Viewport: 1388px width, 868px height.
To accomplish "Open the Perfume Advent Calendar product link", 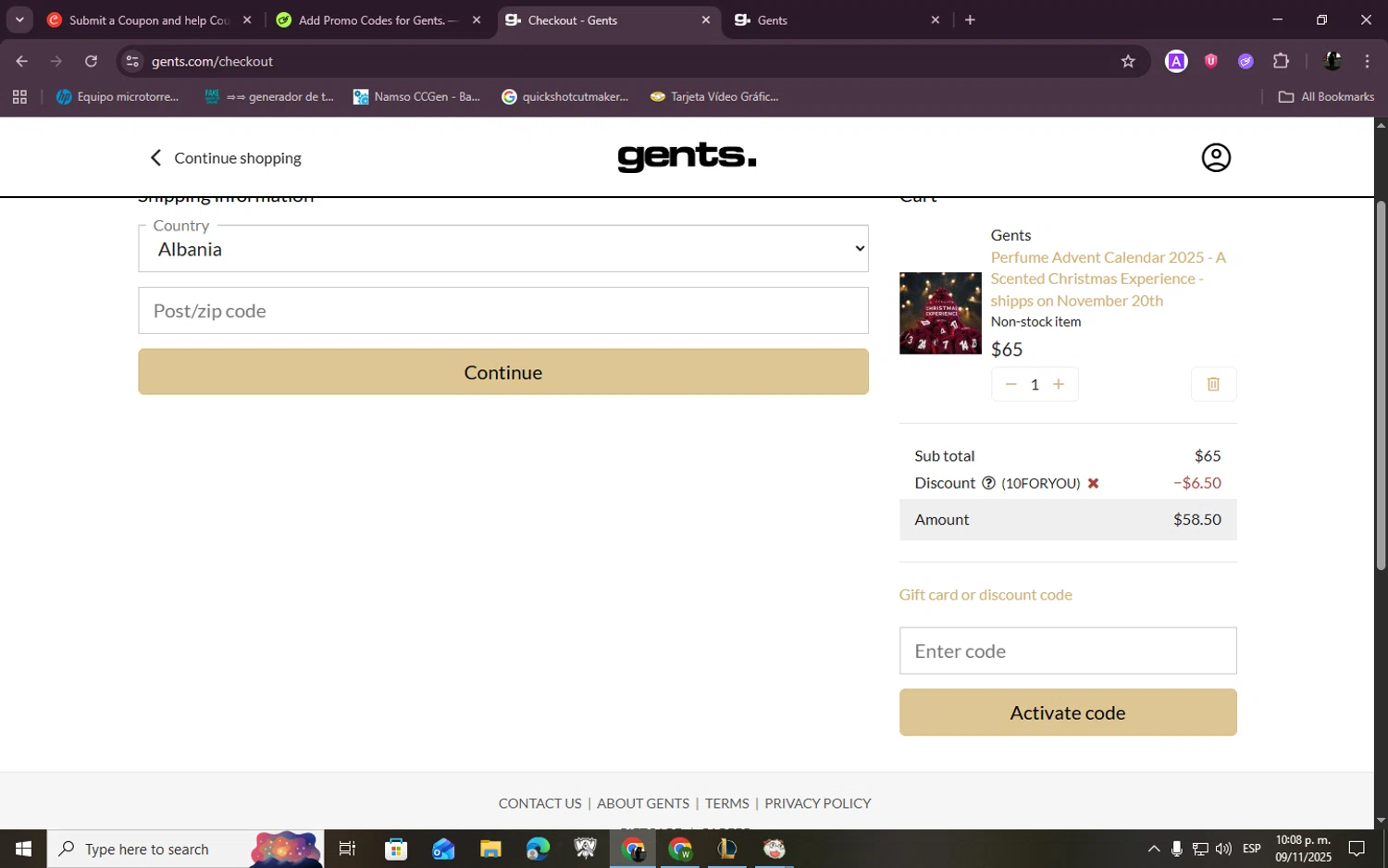I will (x=1109, y=279).
